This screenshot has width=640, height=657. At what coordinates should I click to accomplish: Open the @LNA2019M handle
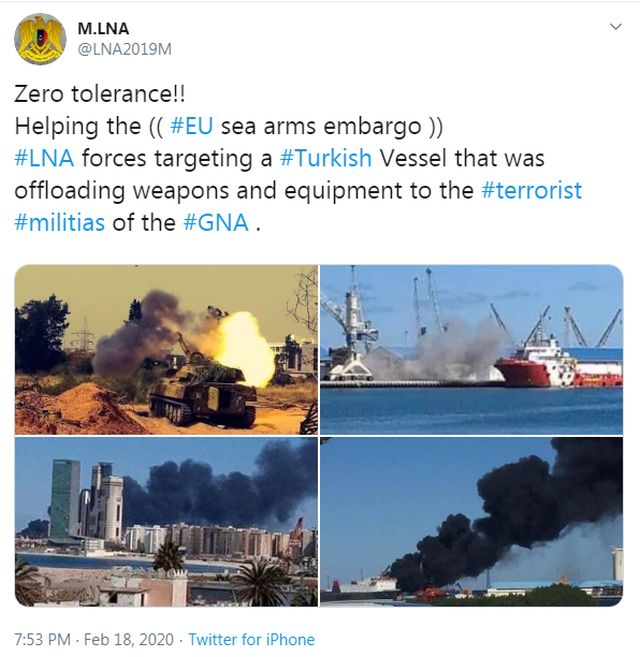pos(125,49)
